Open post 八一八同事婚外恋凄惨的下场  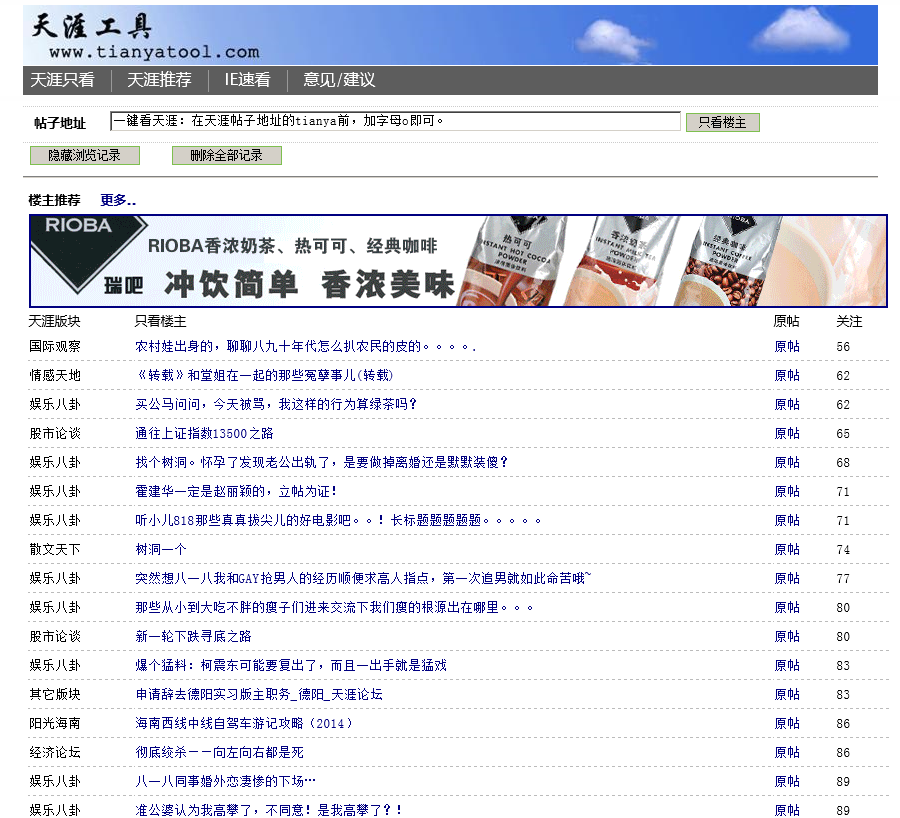[x=226, y=781]
